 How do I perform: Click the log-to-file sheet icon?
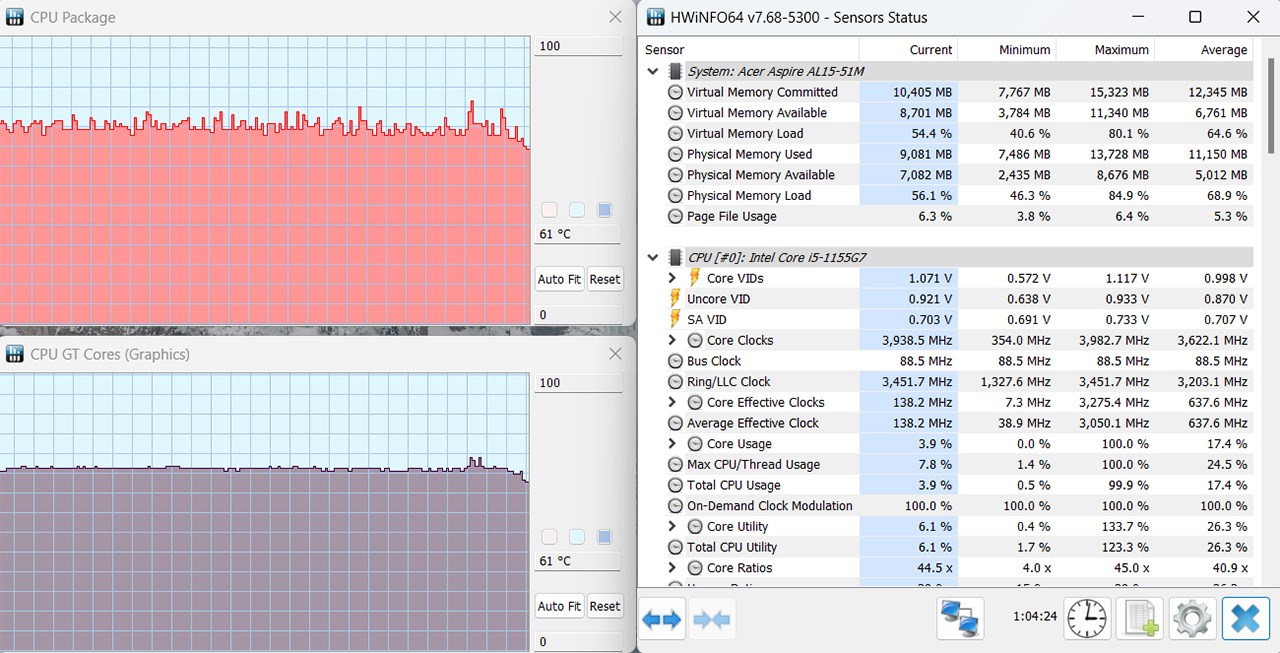[x=1139, y=619]
